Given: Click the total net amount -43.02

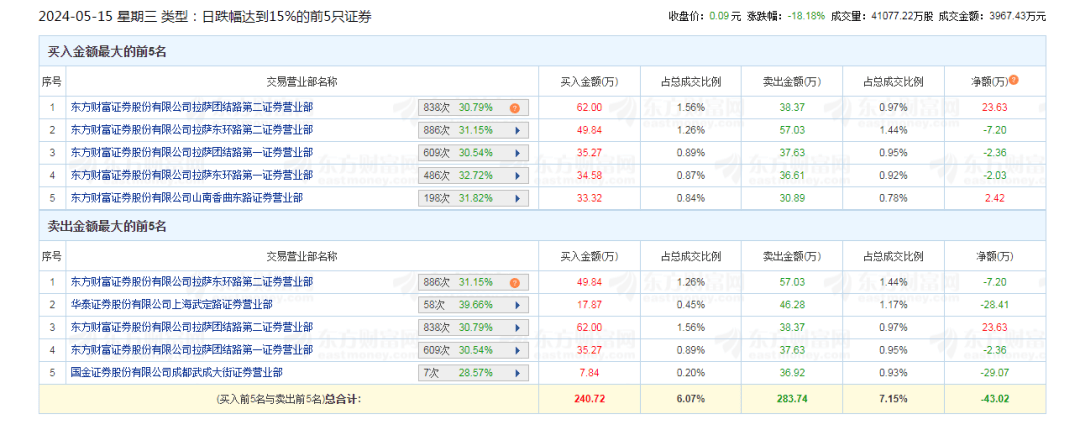Looking at the screenshot, I should click(995, 398).
